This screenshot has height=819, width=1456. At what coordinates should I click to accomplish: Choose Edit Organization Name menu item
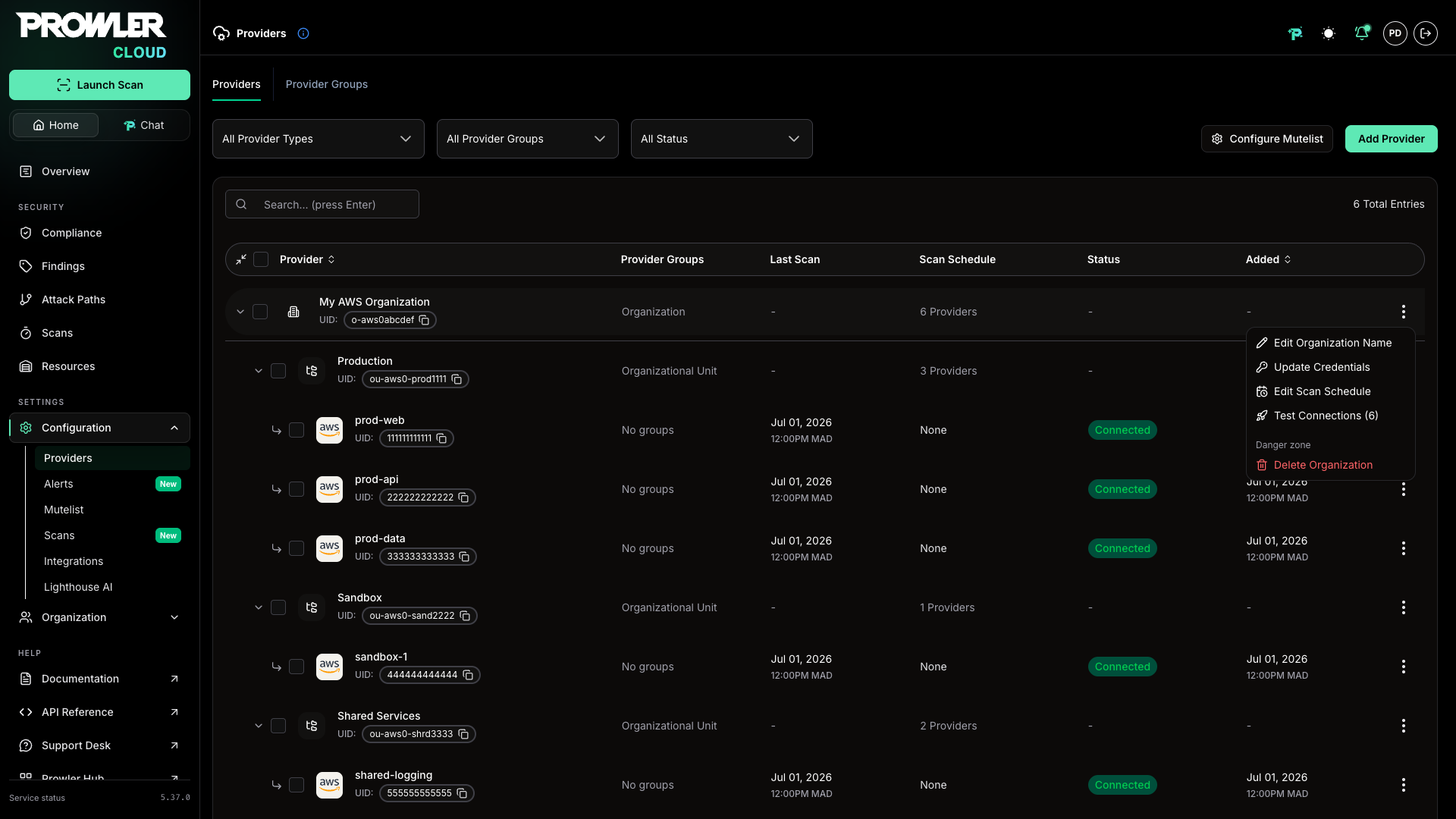click(1331, 343)
